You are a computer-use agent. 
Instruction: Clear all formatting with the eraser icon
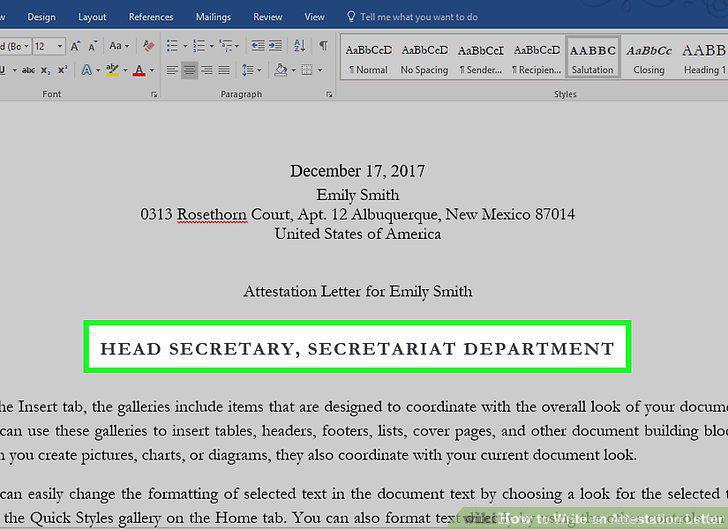tap(149, 46)
